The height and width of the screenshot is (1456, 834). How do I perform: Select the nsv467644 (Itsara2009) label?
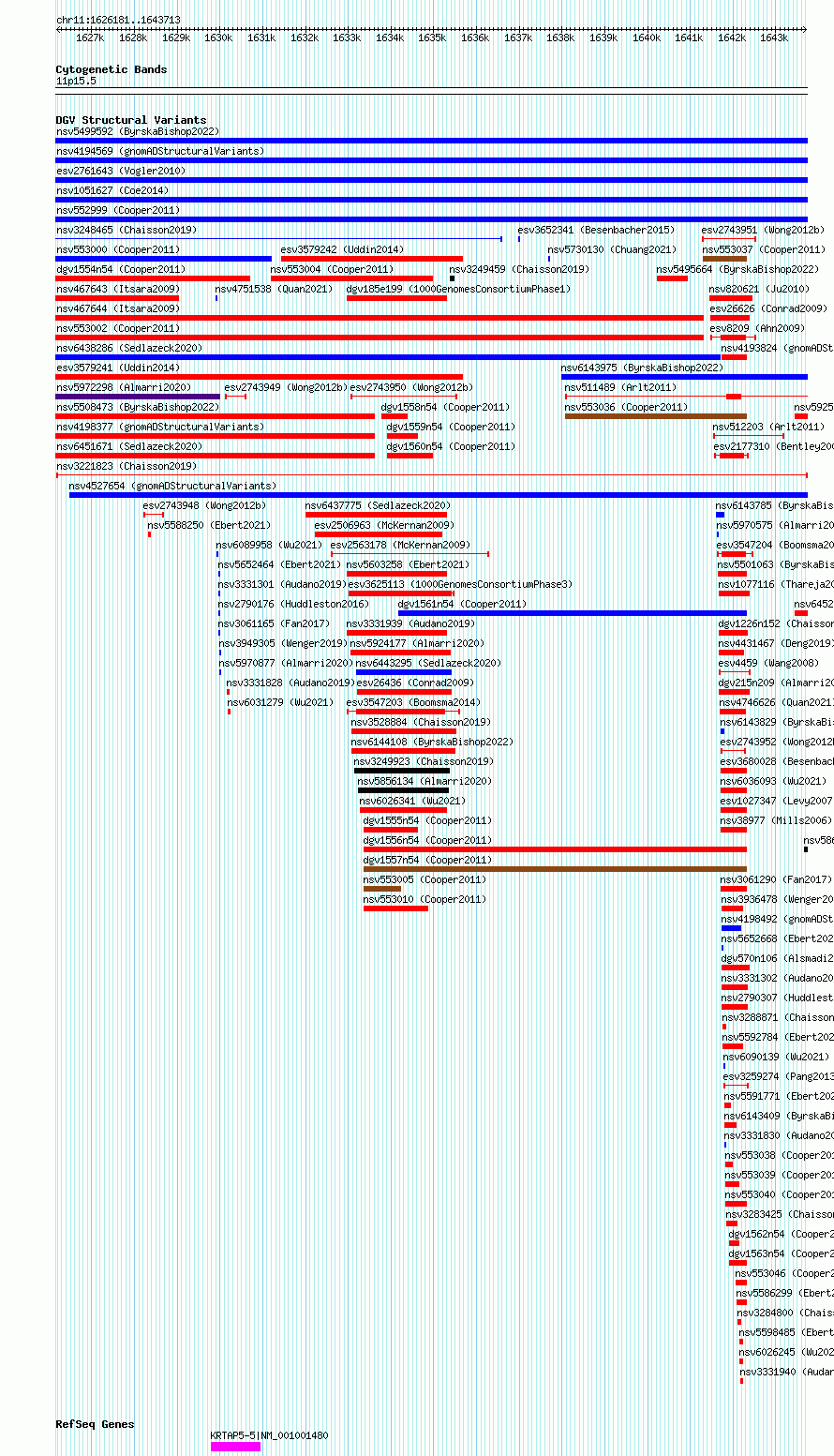[x=118, y=308]
